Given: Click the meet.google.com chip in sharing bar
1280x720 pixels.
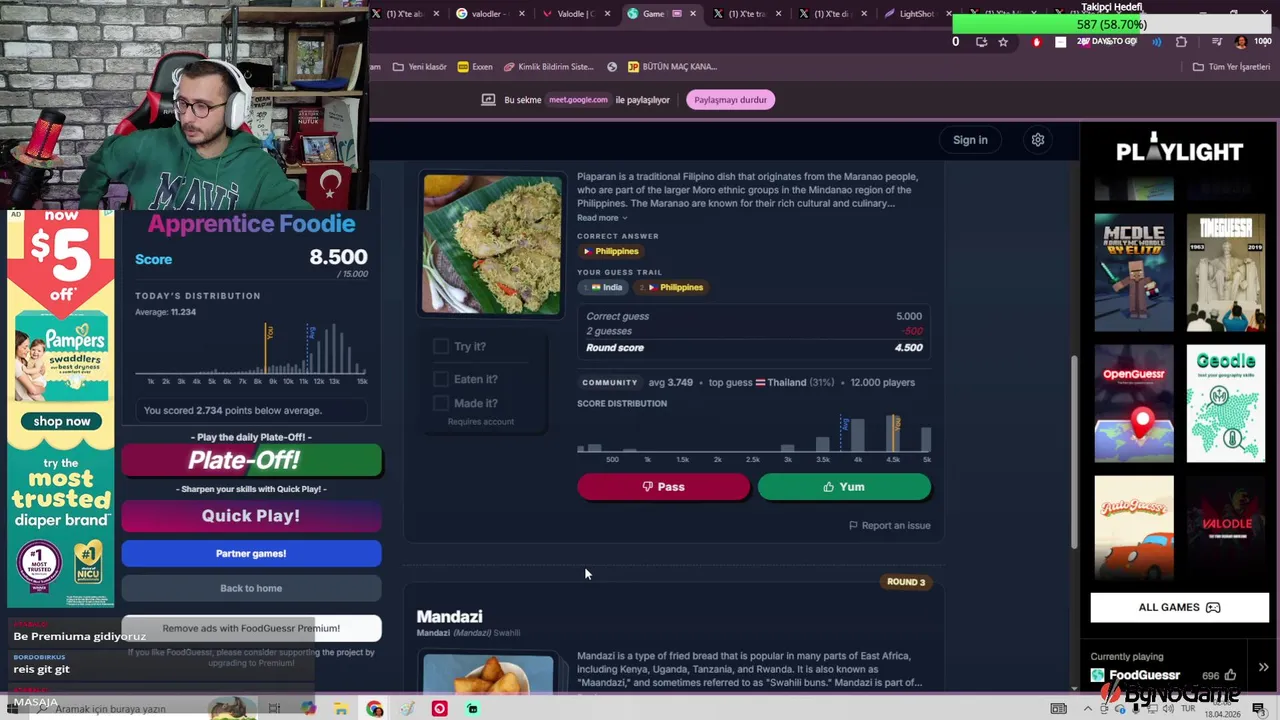Looking at the screenshot, I should 578,100.
